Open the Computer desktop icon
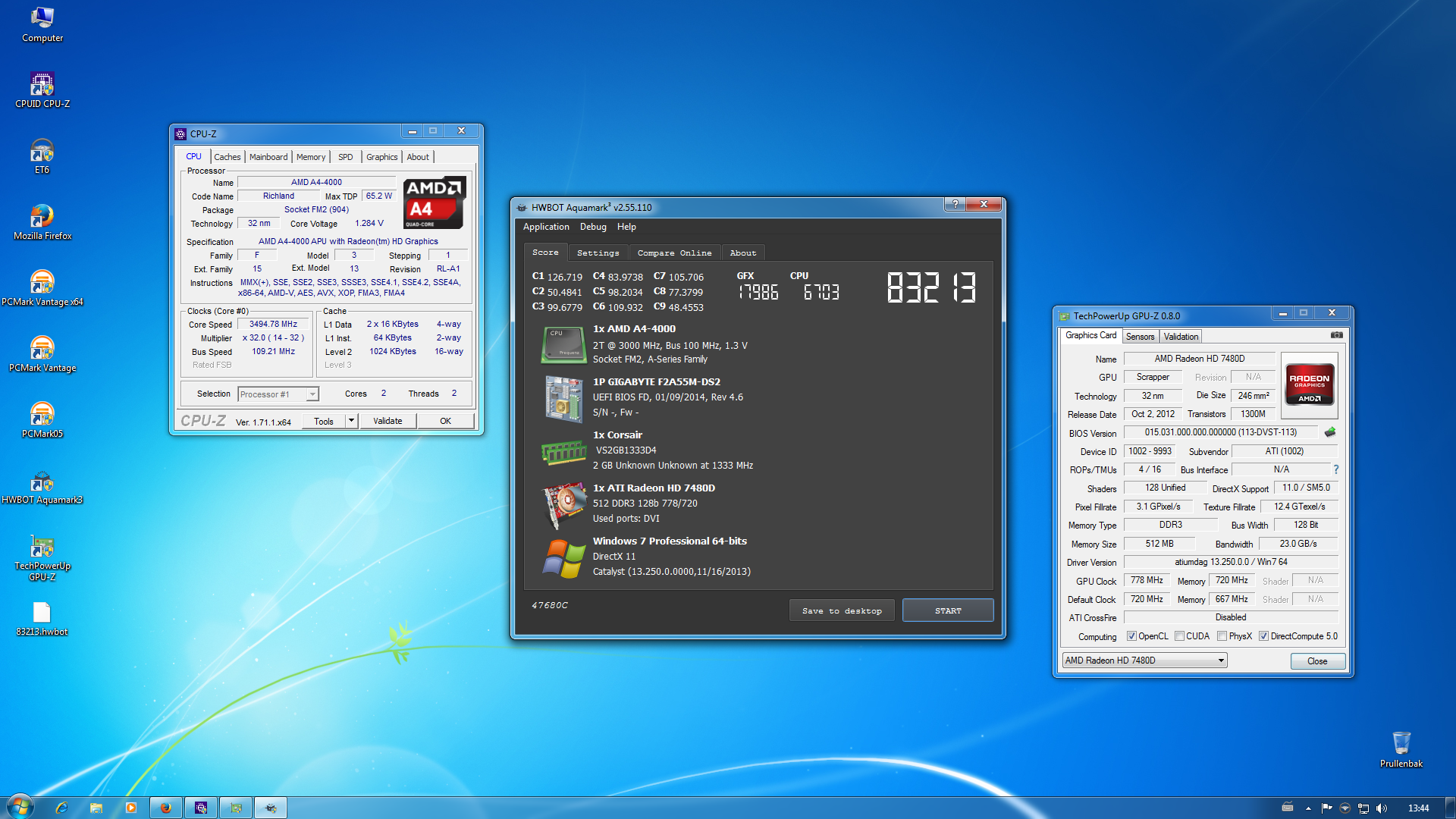 click(42, 24)
